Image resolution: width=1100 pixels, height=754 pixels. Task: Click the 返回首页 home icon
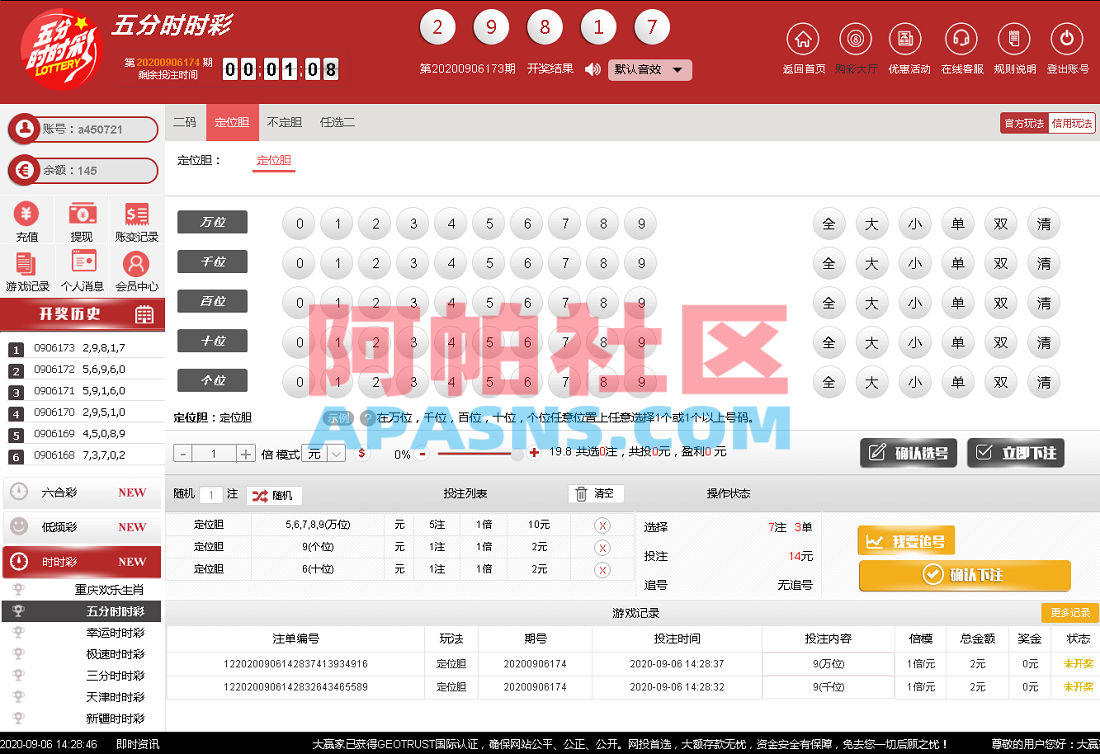[804, 38]
